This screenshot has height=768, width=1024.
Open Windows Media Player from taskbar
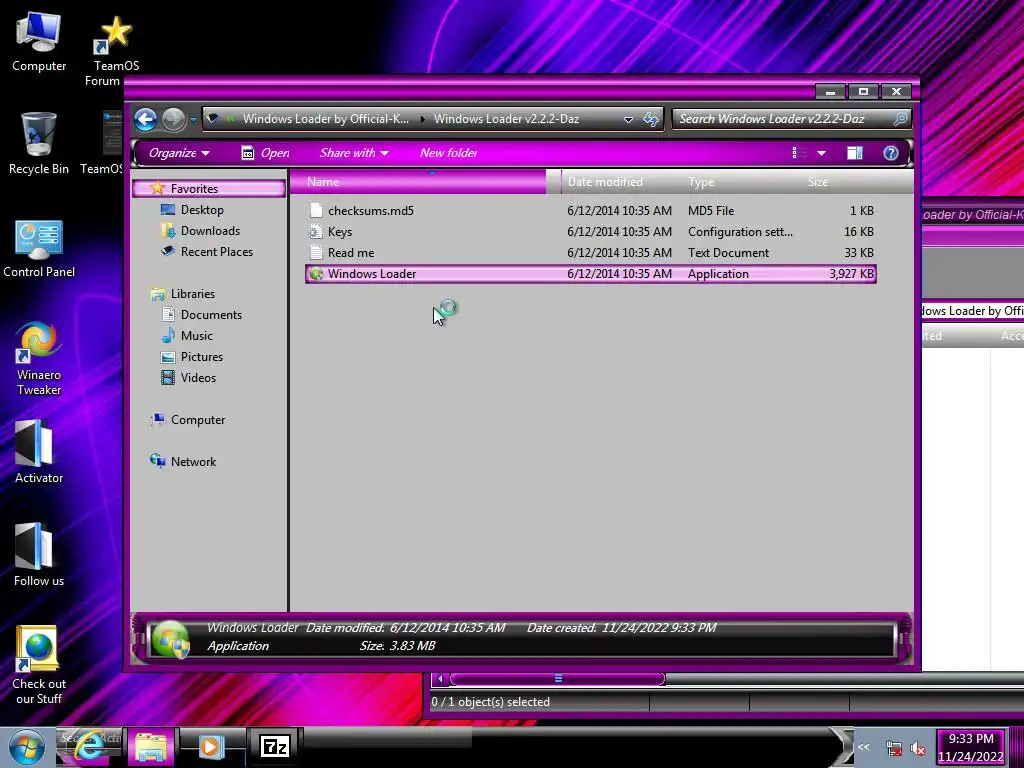210,746
